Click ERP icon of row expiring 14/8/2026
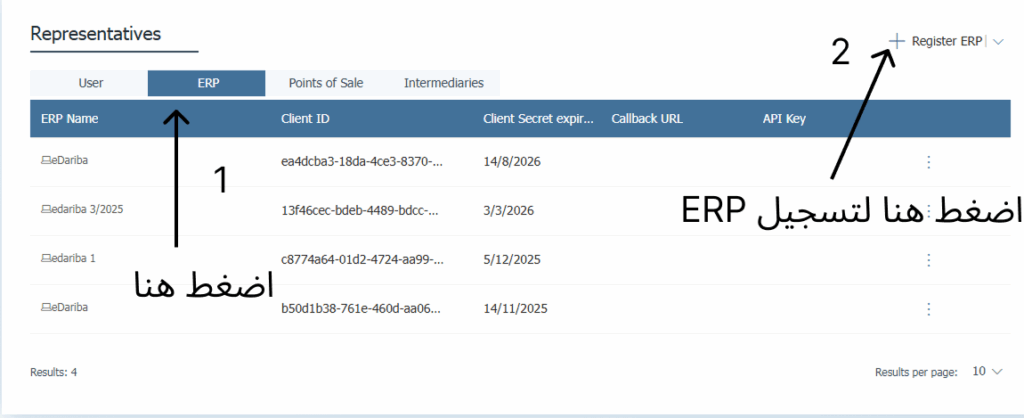The height and width of the screenshot is (418, 1024). click(46, 160)
